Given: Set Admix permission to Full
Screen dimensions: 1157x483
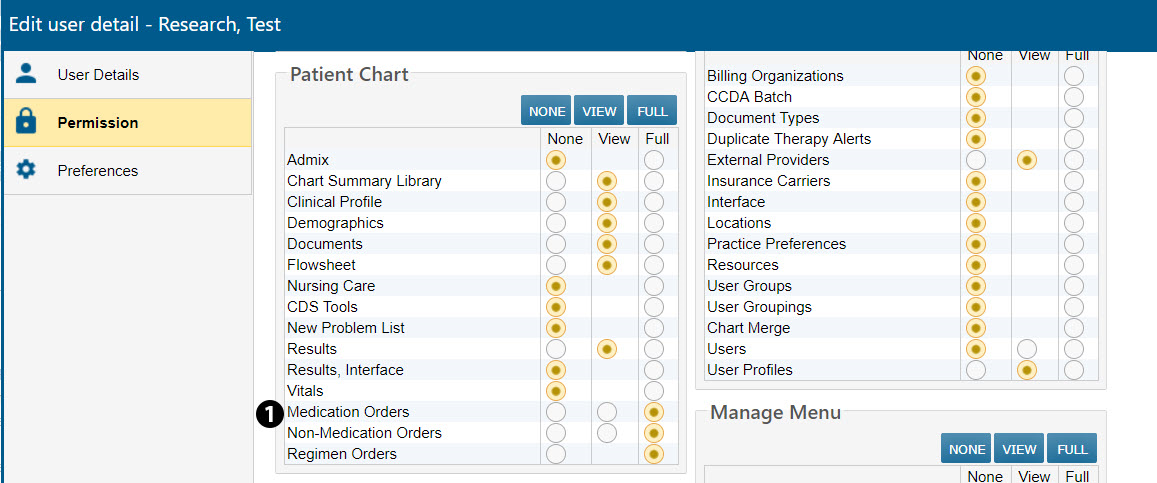Looking at the screenshot, I should click(654, 160).
